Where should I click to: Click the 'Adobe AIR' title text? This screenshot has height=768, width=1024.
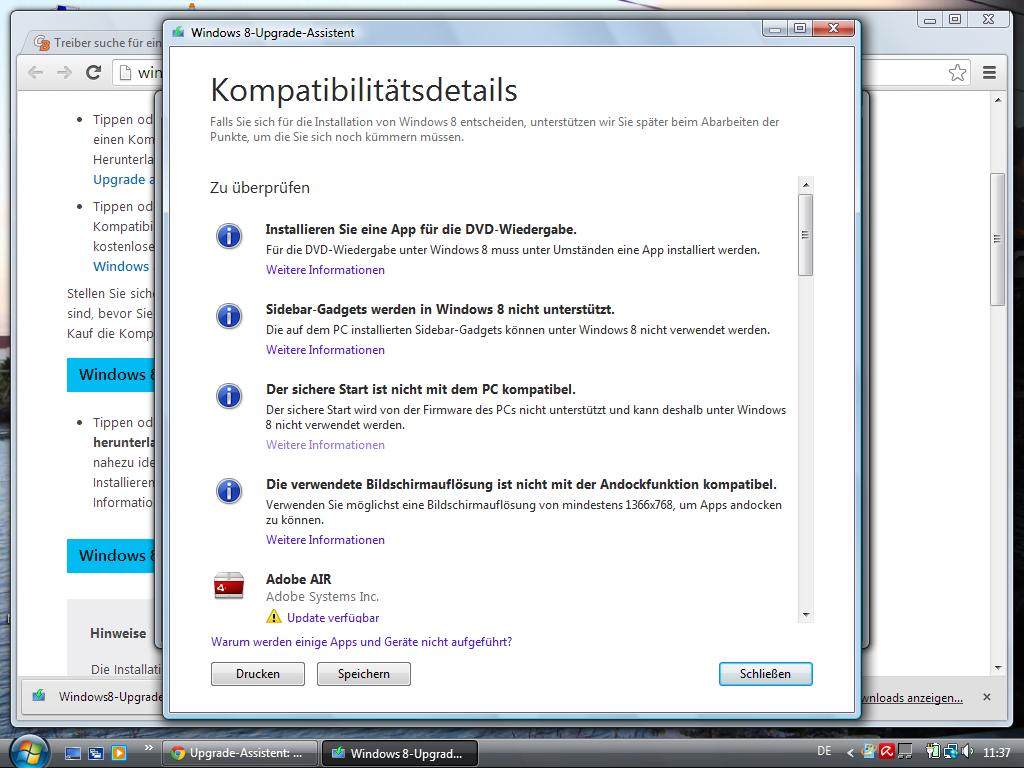point(298,579)
